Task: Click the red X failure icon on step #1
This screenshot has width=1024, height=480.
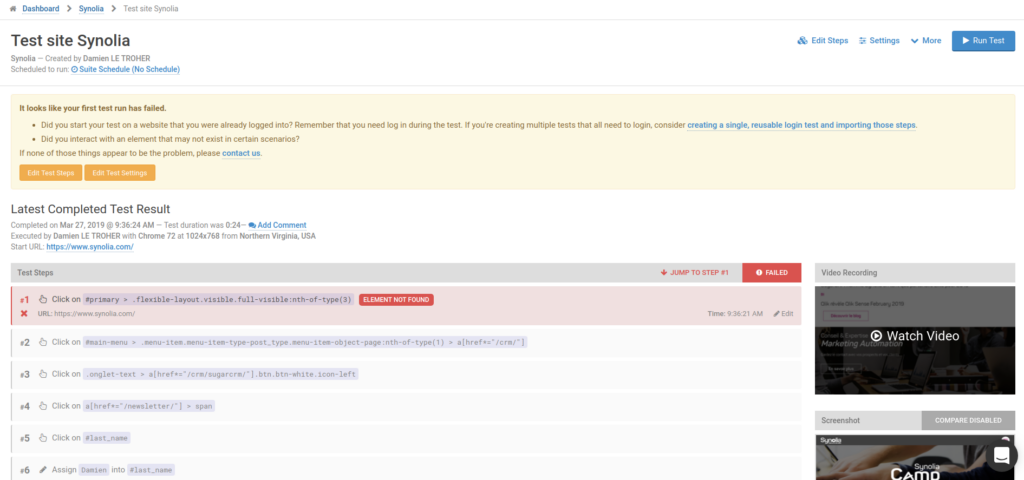Action: (x=24, y=314)
